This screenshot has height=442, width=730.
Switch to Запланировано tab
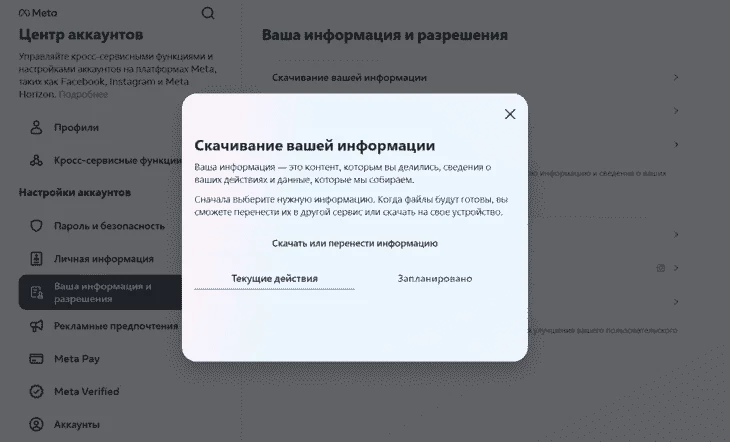pyautogui.click(x=435, y=279)
